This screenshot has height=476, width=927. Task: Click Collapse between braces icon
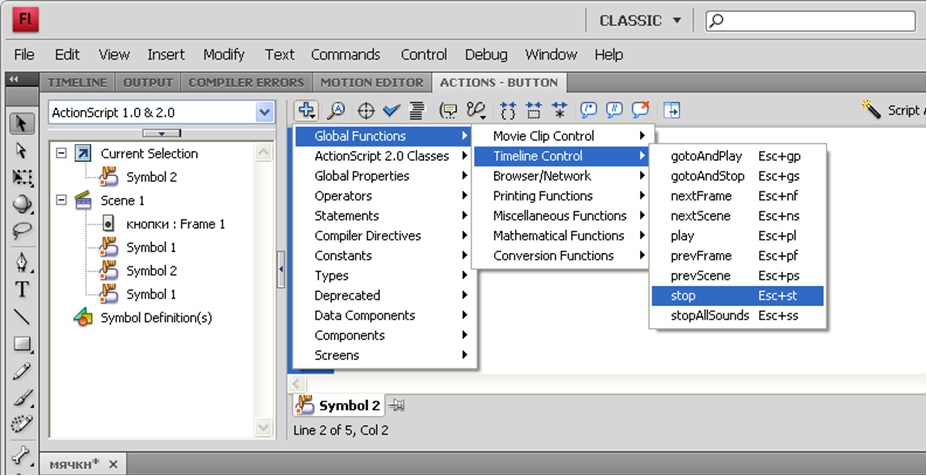pos(508,111)
